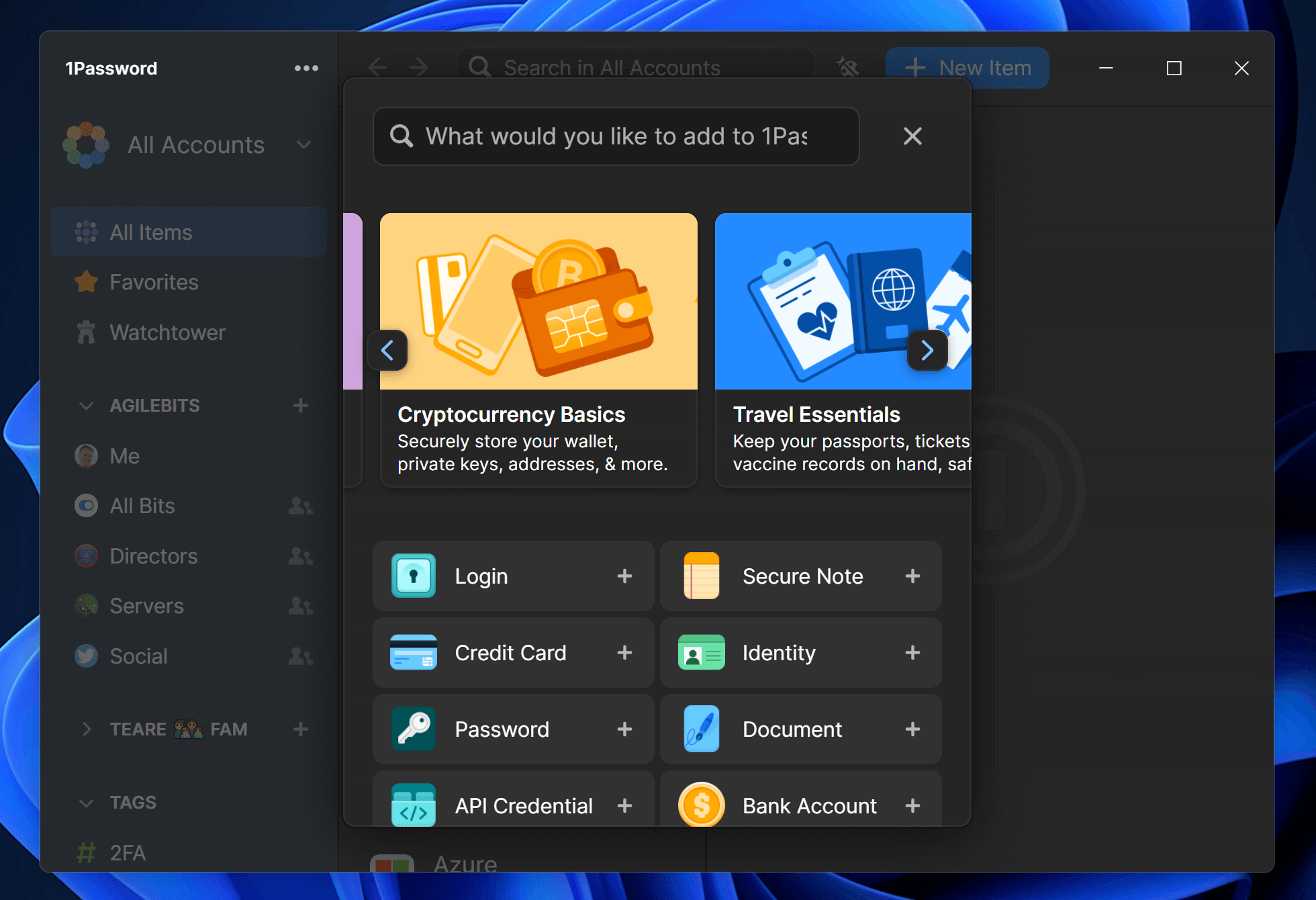Click the plus icon on Credit Card row
1316x900 pixels.
pos(625,653)
